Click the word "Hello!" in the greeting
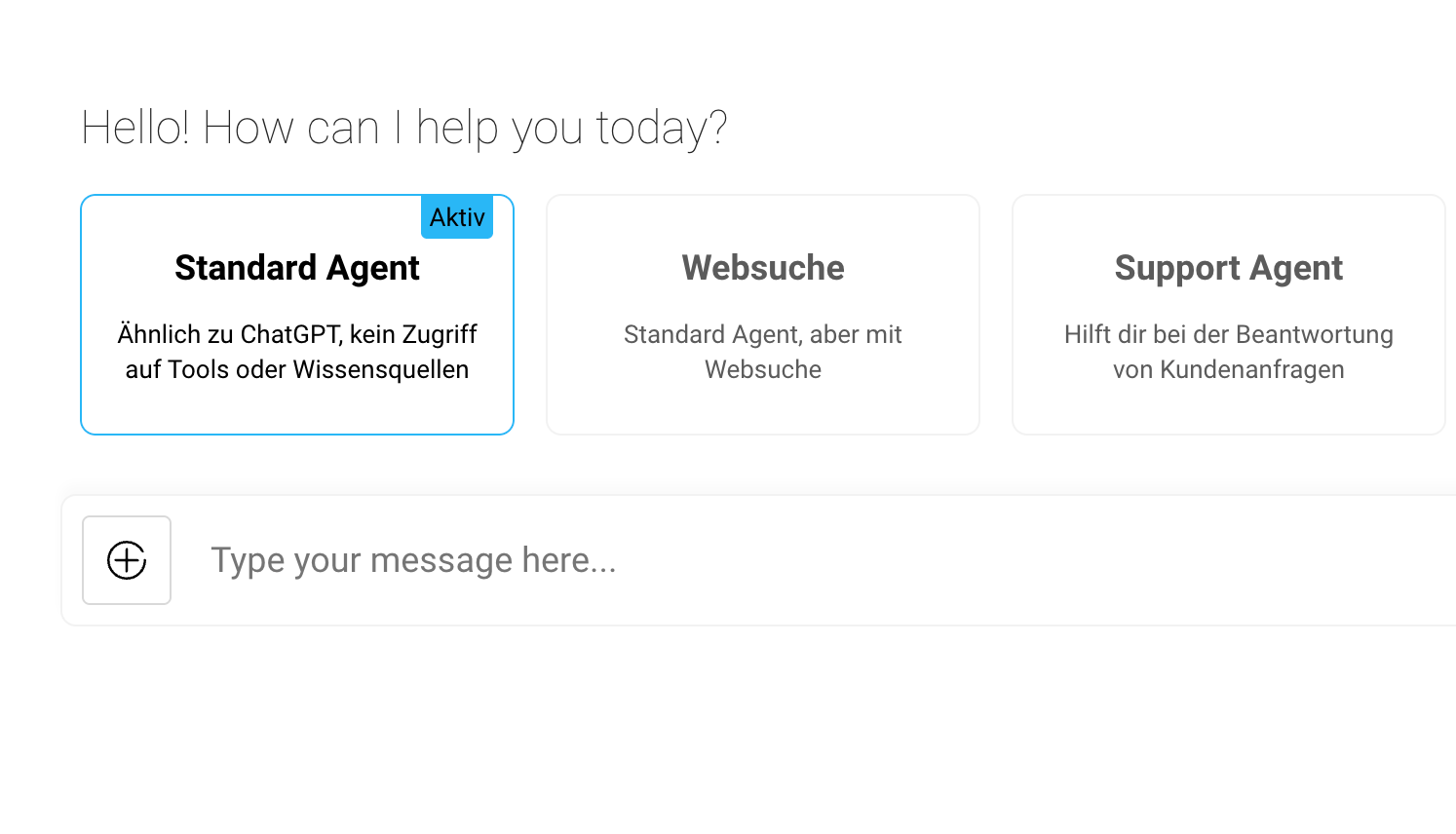1456x834 pixels. tap(135, 128)
